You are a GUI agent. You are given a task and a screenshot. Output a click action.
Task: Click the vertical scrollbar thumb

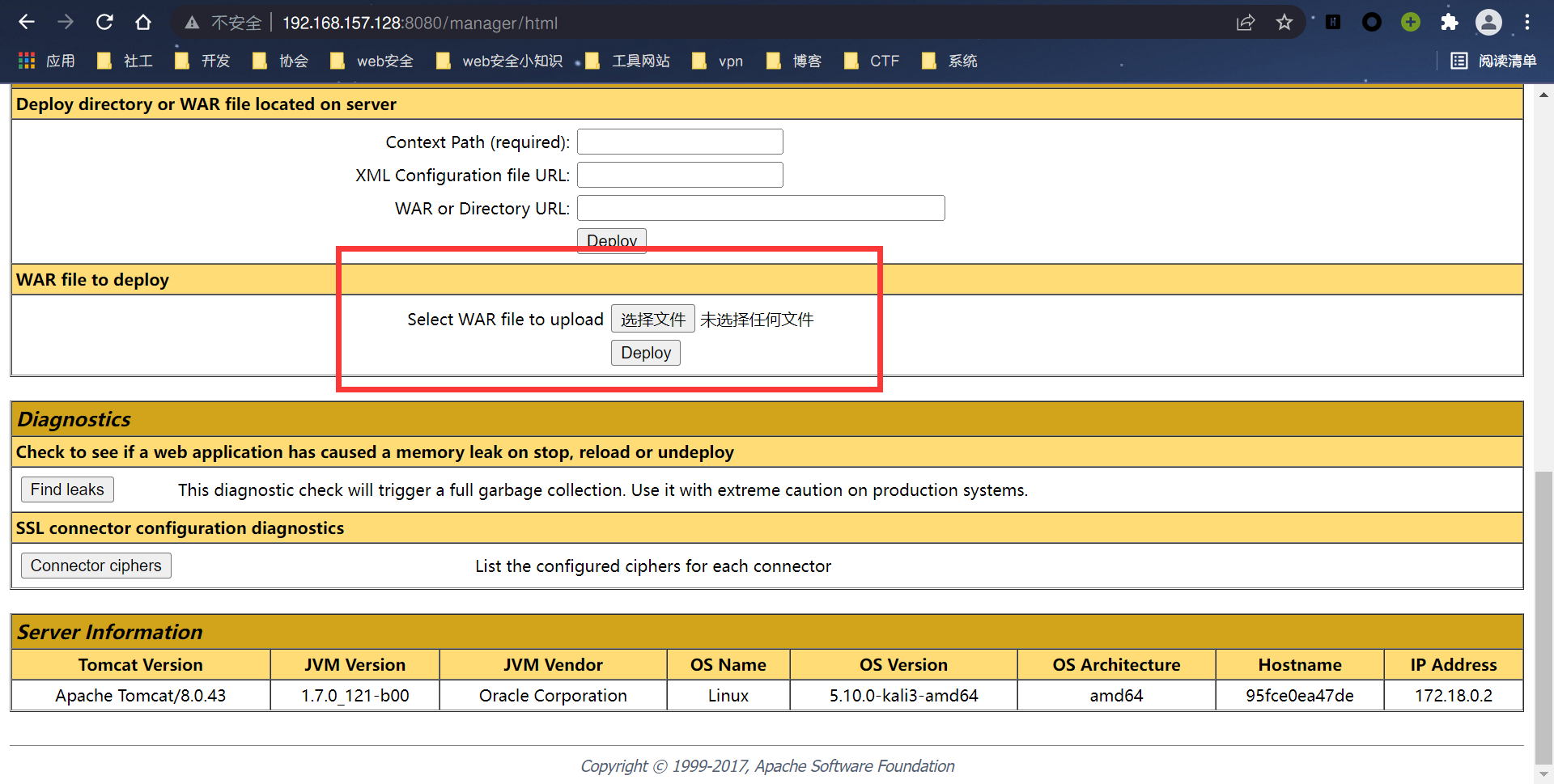click(x=1543, y=617)
